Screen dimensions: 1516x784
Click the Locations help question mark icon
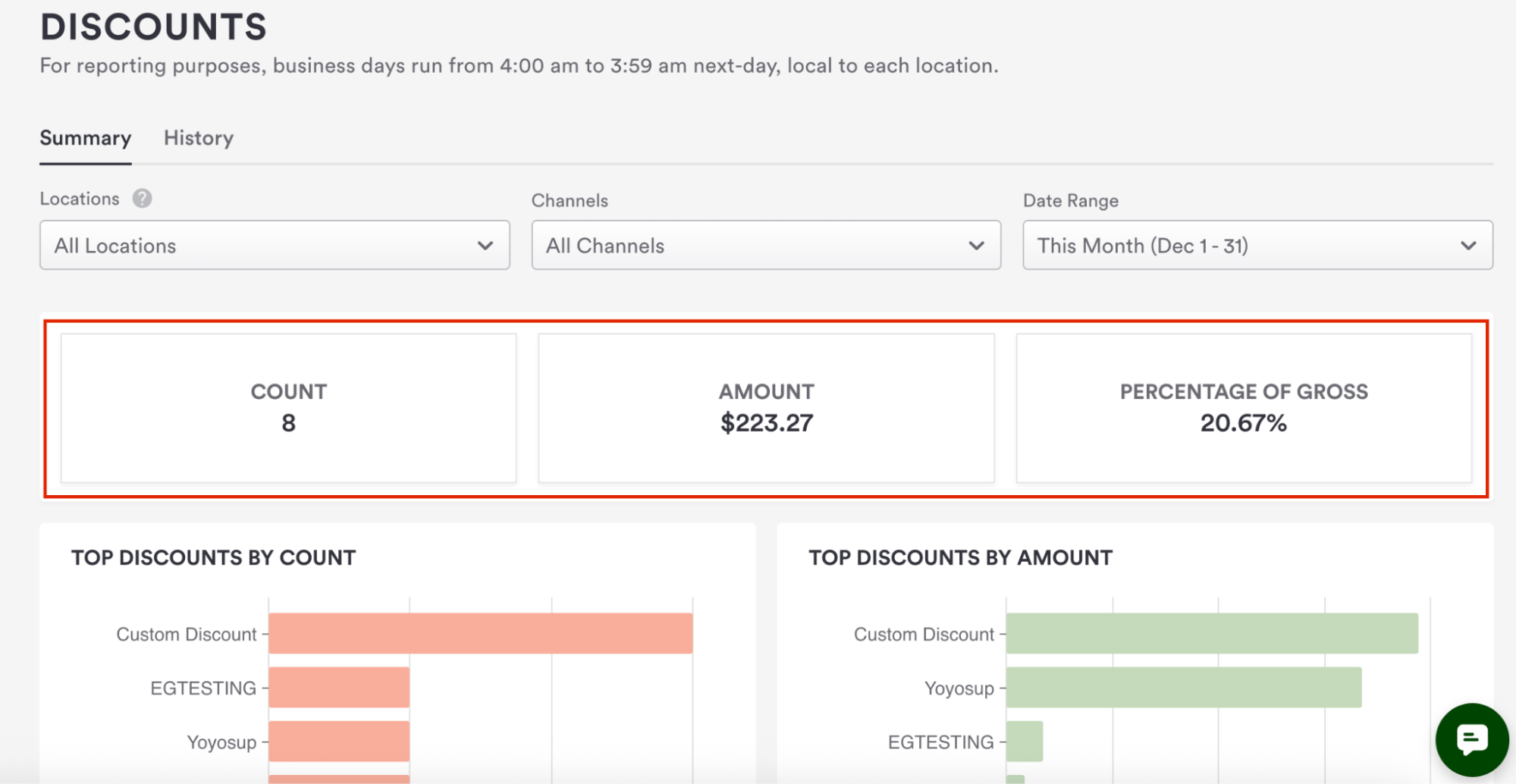tap(142, 199)
